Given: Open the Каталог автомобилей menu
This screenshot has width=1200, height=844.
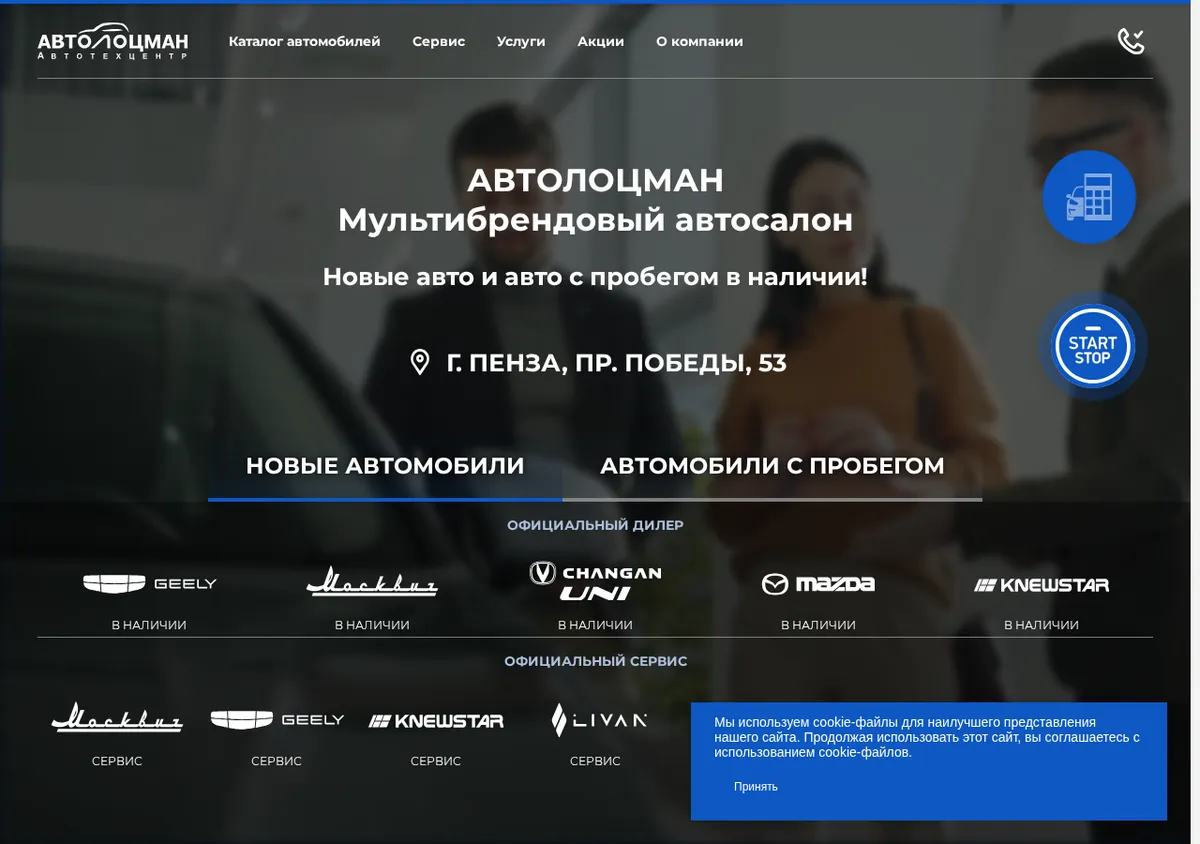Looking at the screenshot, I should tap(304, 42).
